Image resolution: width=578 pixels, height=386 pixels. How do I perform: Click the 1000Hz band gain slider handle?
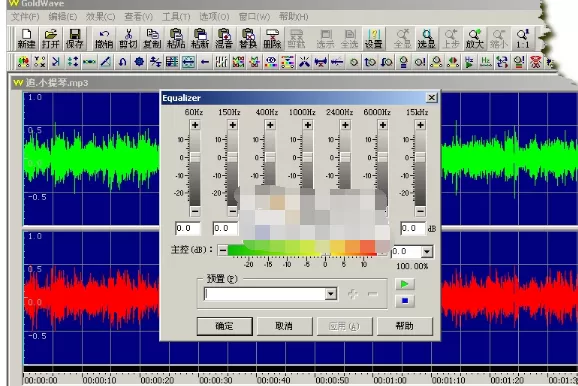308,157
